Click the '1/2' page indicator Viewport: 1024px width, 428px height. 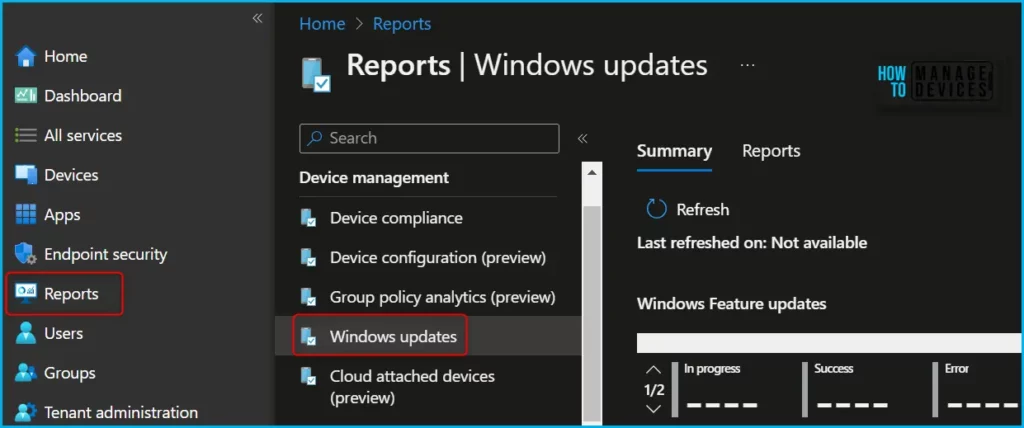point(654,390)
